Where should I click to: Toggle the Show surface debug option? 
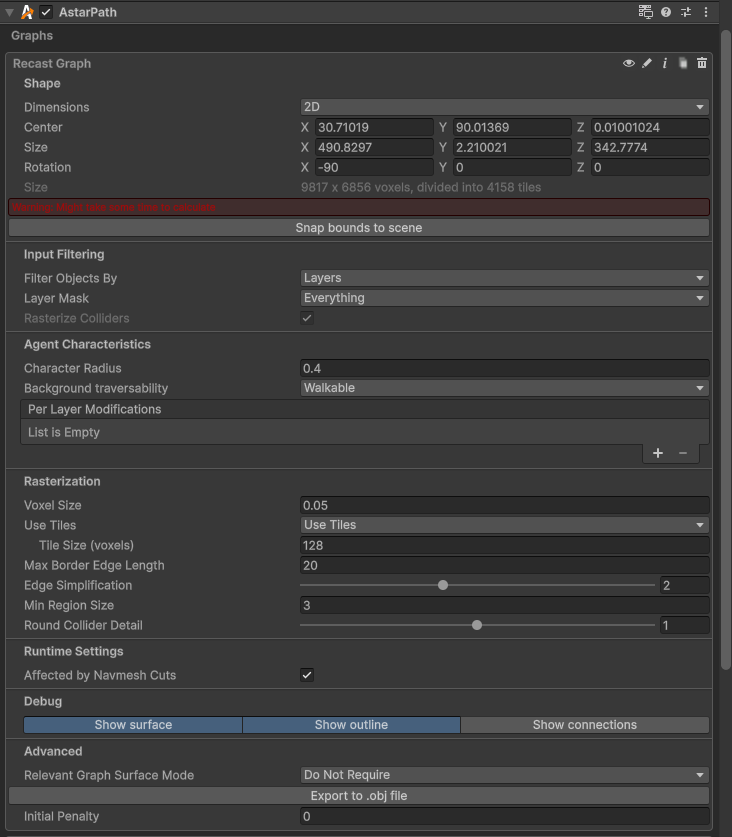(x=133, y=725)
